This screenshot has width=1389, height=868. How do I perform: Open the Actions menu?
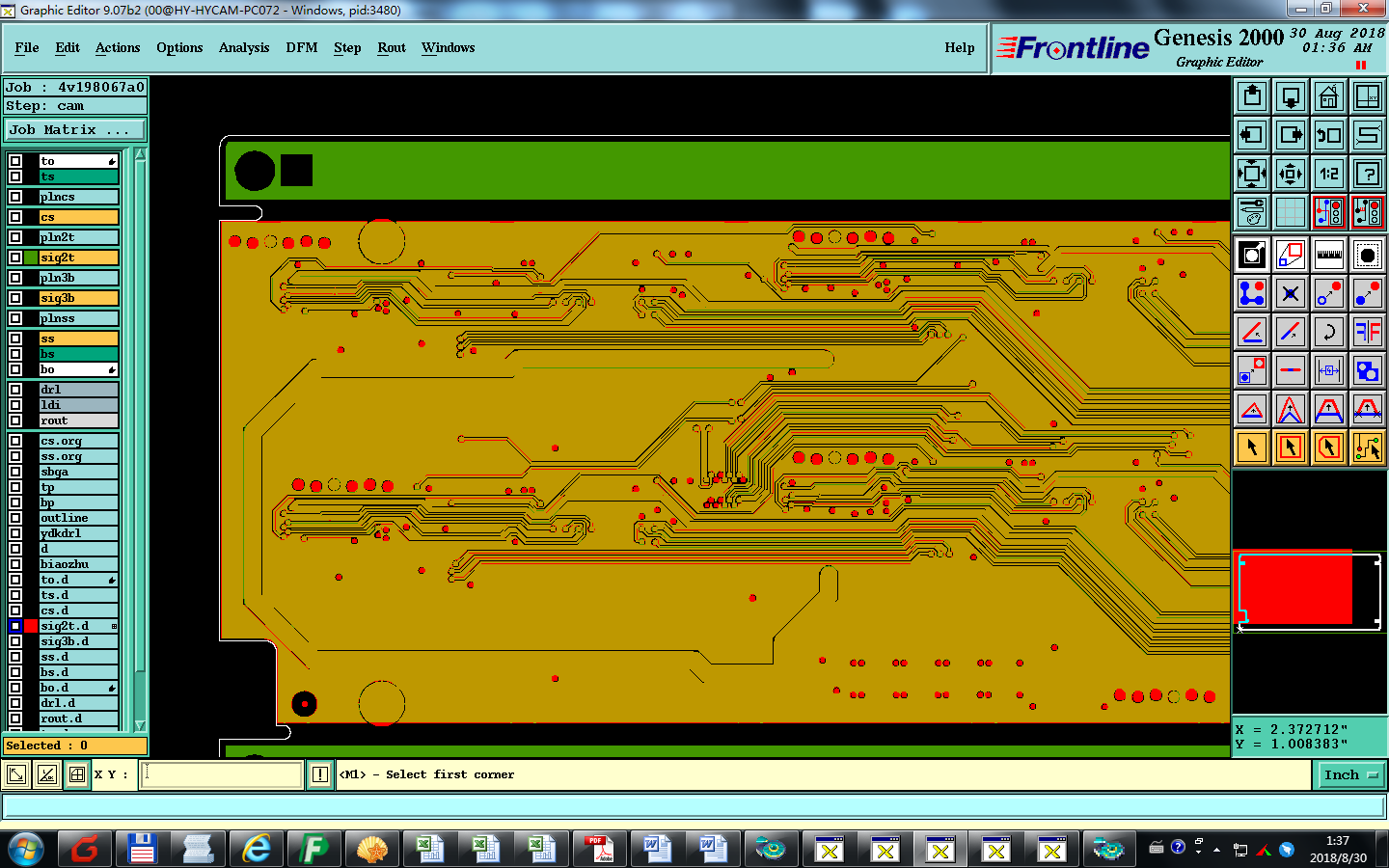click(118, 47)
